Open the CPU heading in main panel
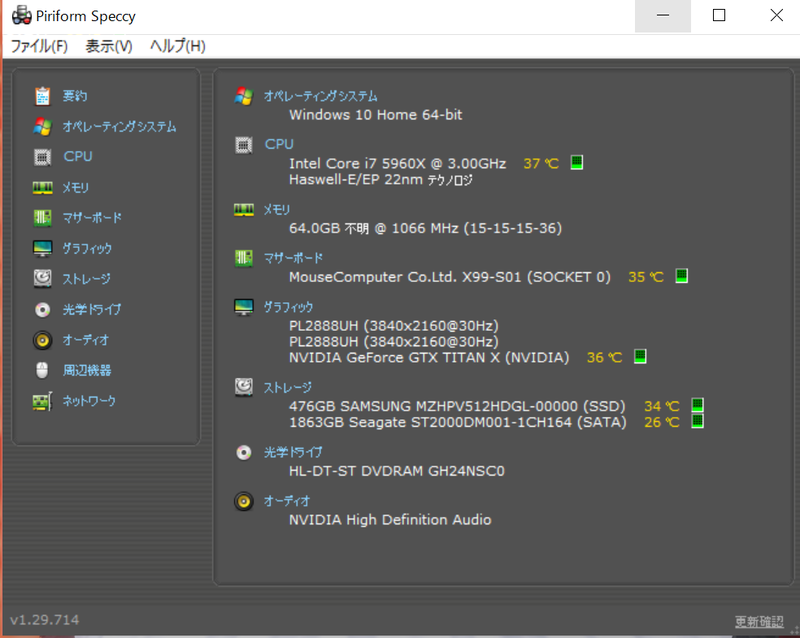The height and width of the screenshot is (638, 800). tap(279, 144)
